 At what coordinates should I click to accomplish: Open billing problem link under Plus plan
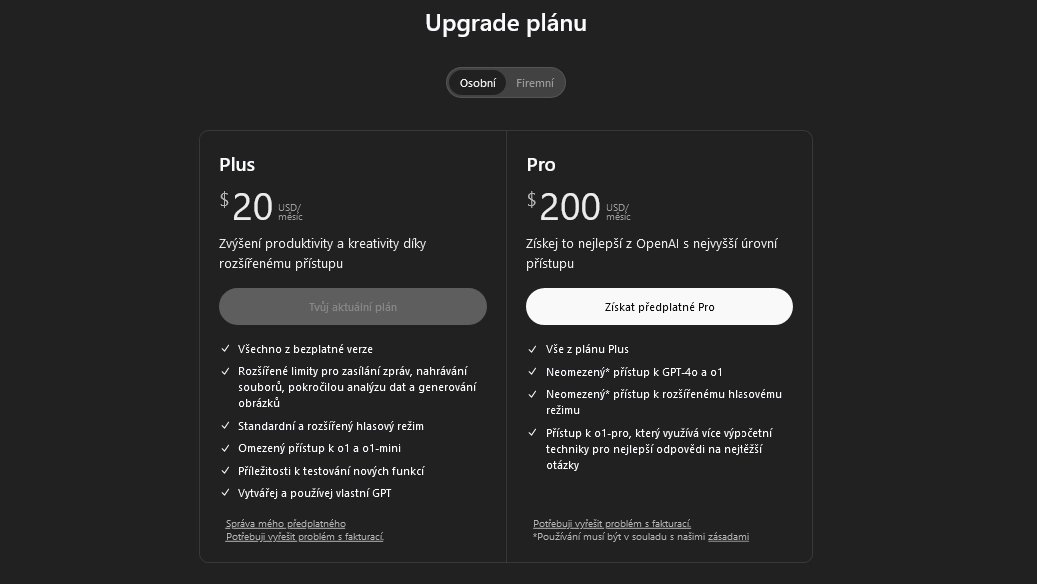pyautogui.click(x=304, y=537)
